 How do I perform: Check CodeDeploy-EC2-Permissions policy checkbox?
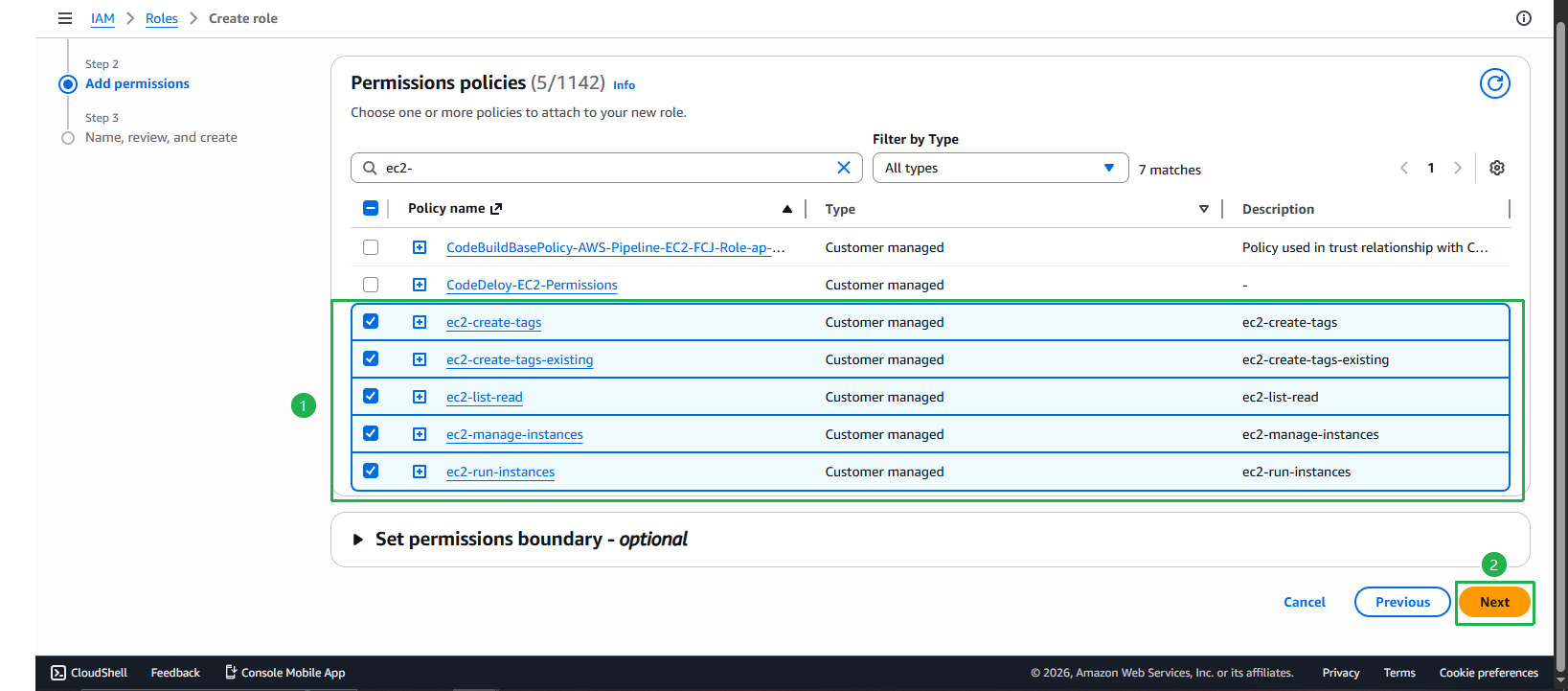pos(371,285)
